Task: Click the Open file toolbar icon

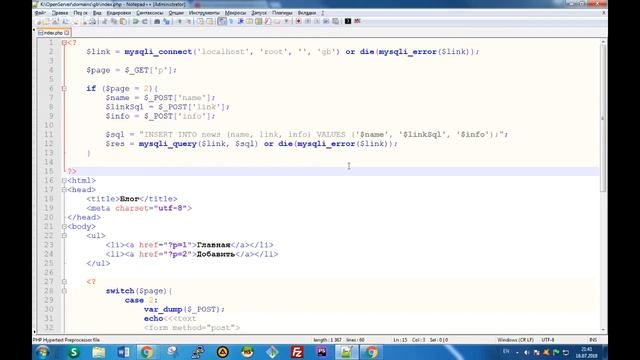Action: click(x=47, y=21)
